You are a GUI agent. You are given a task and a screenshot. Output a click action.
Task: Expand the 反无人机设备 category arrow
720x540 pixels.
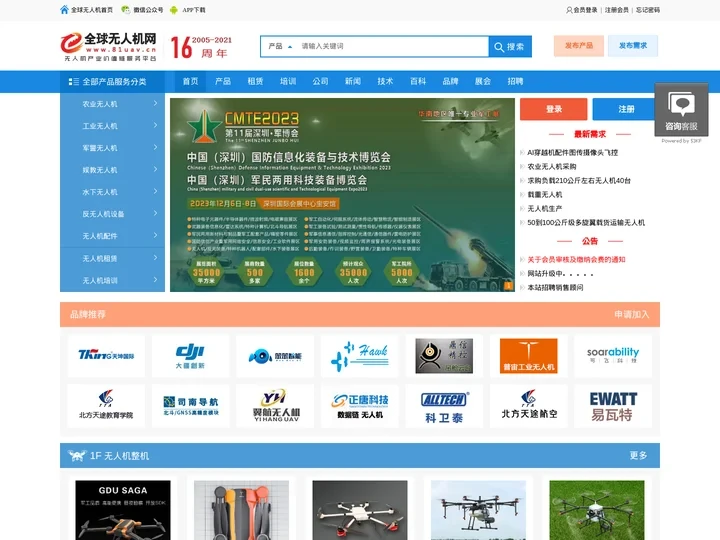155,214
